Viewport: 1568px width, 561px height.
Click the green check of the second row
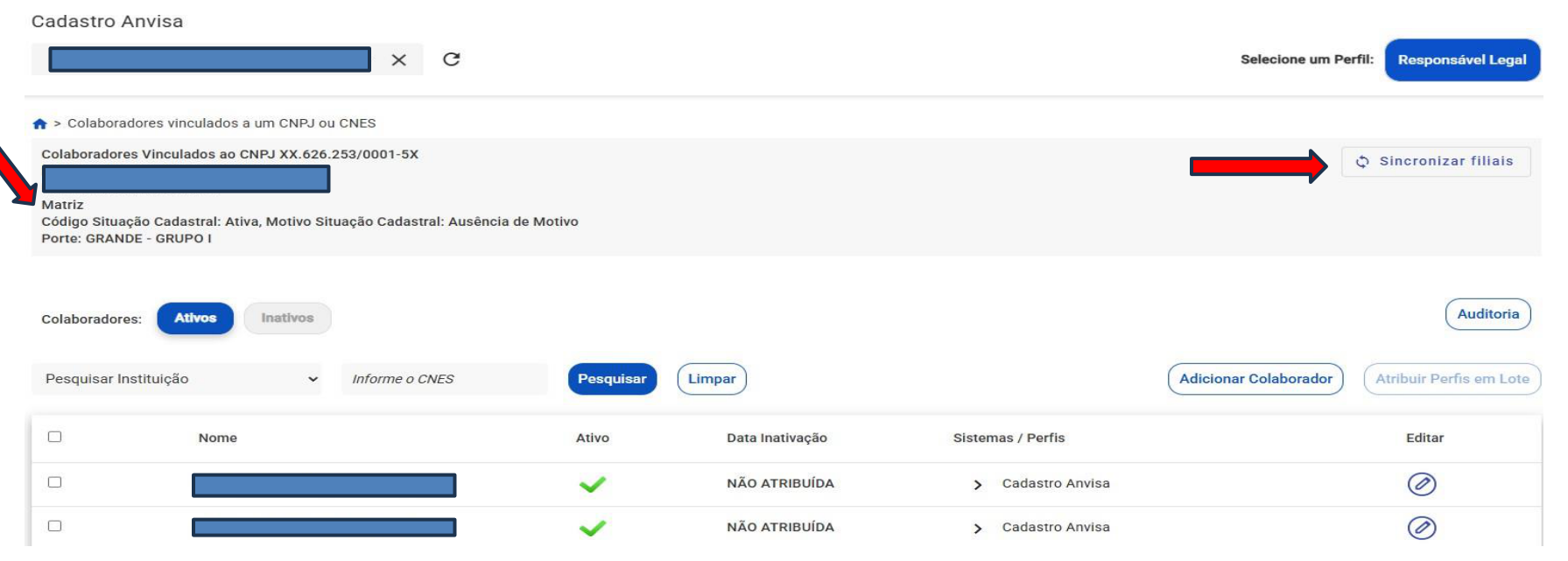[593, 528]
